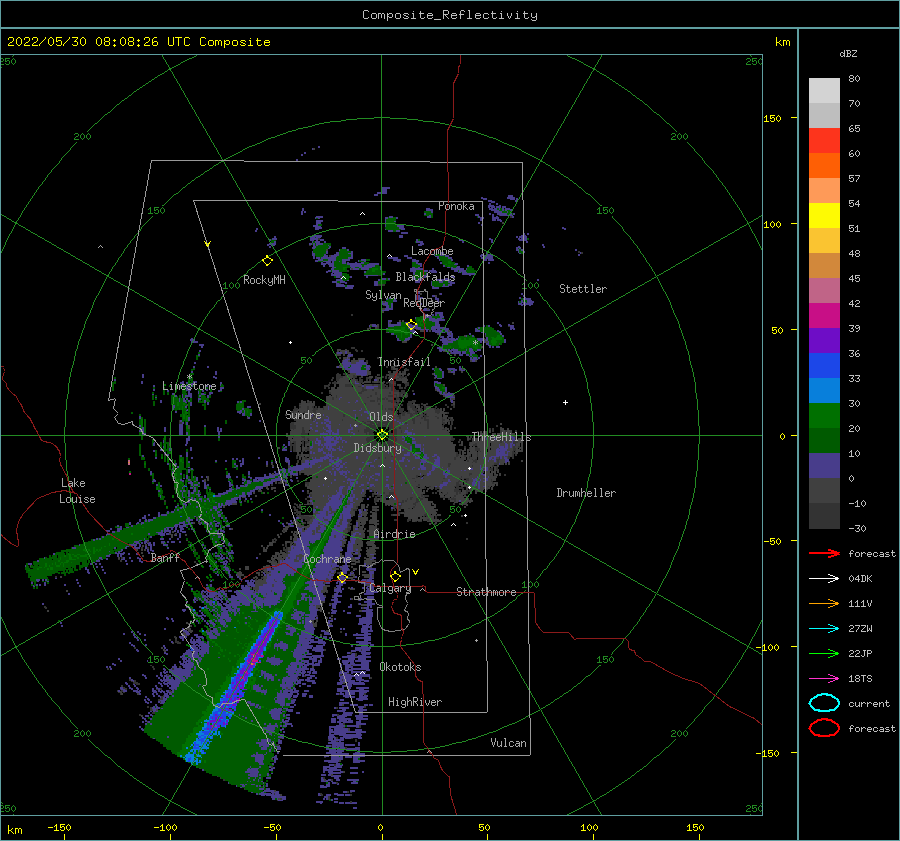
Task: Click the -150 tick on bottom axis
Action: 59,828
